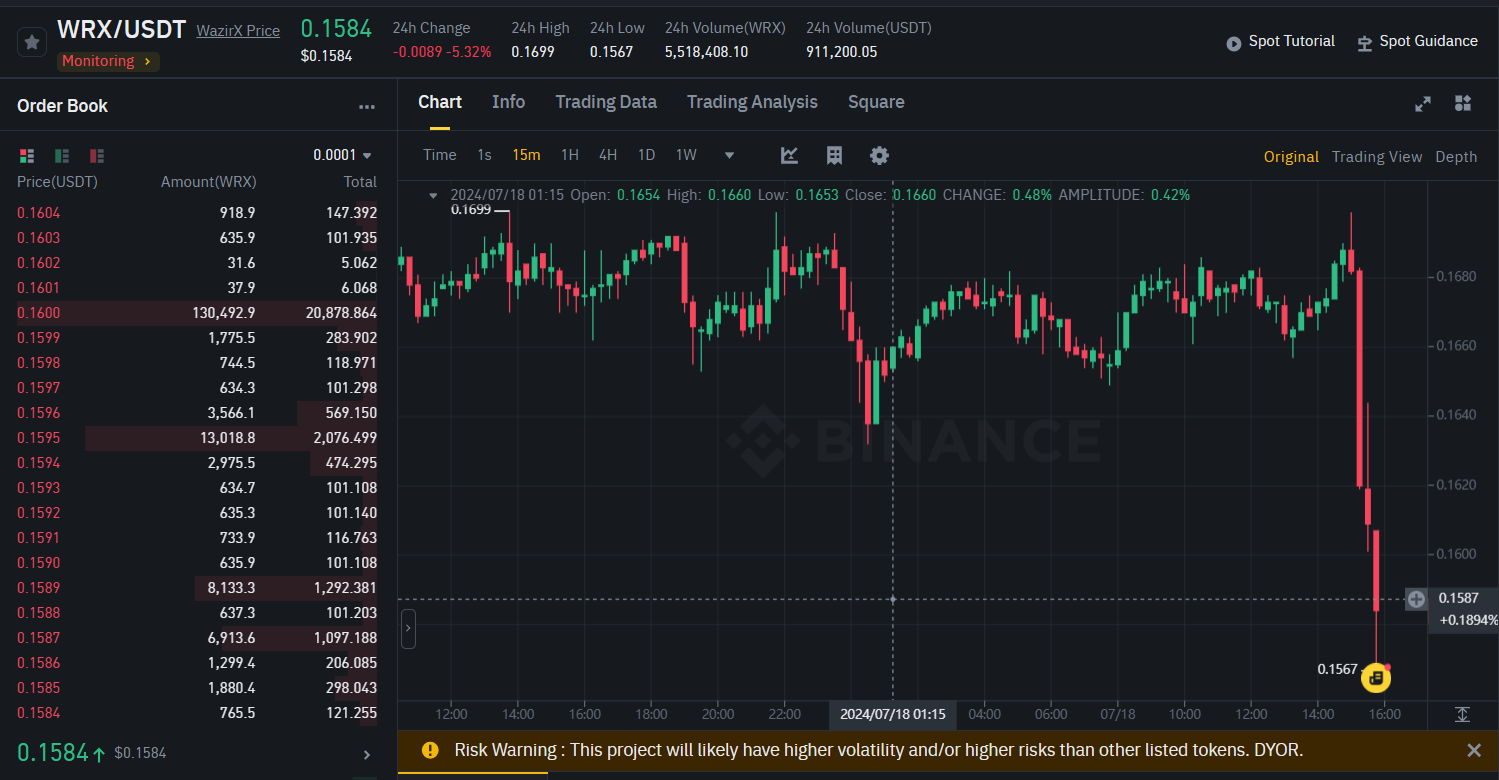Show only buy orders view

coord(62,156)
